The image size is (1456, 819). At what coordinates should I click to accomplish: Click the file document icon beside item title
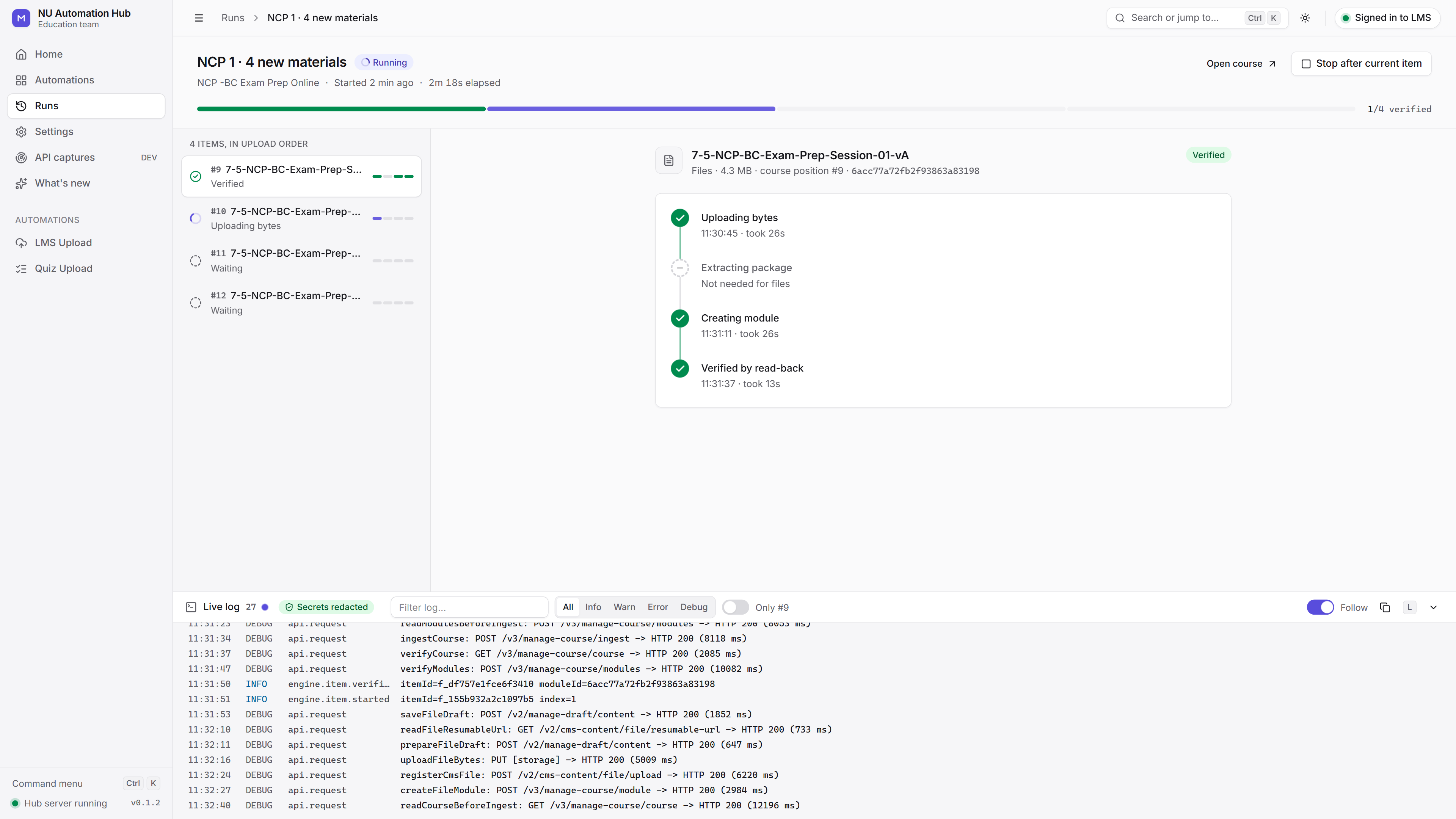click(x=668, y=160)
